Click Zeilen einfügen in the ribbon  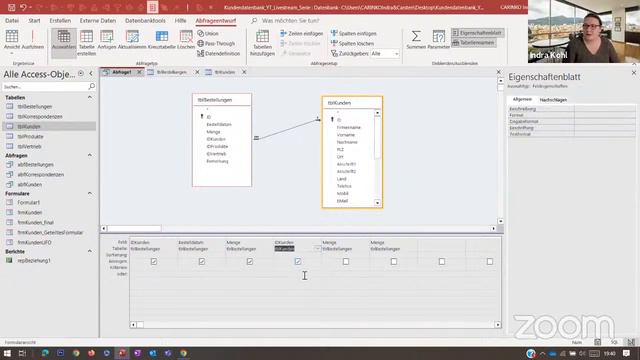tap(302, 33)
